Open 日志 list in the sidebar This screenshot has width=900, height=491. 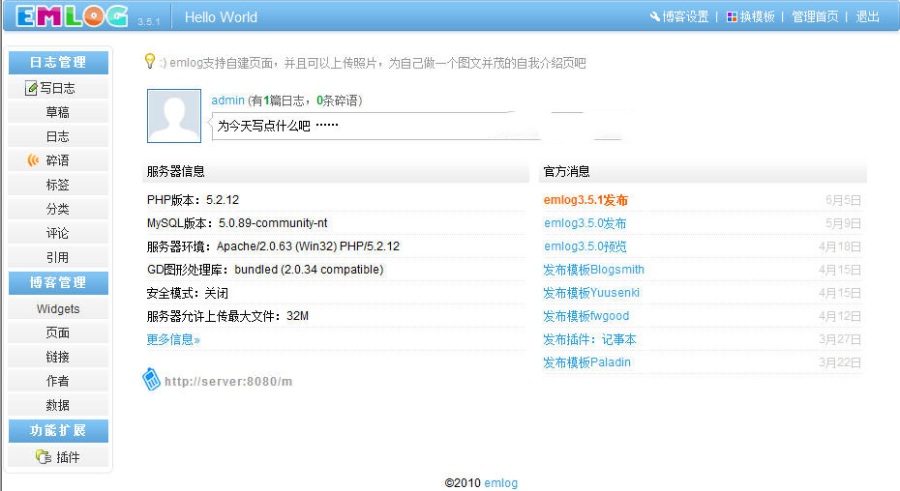(57, 137)
